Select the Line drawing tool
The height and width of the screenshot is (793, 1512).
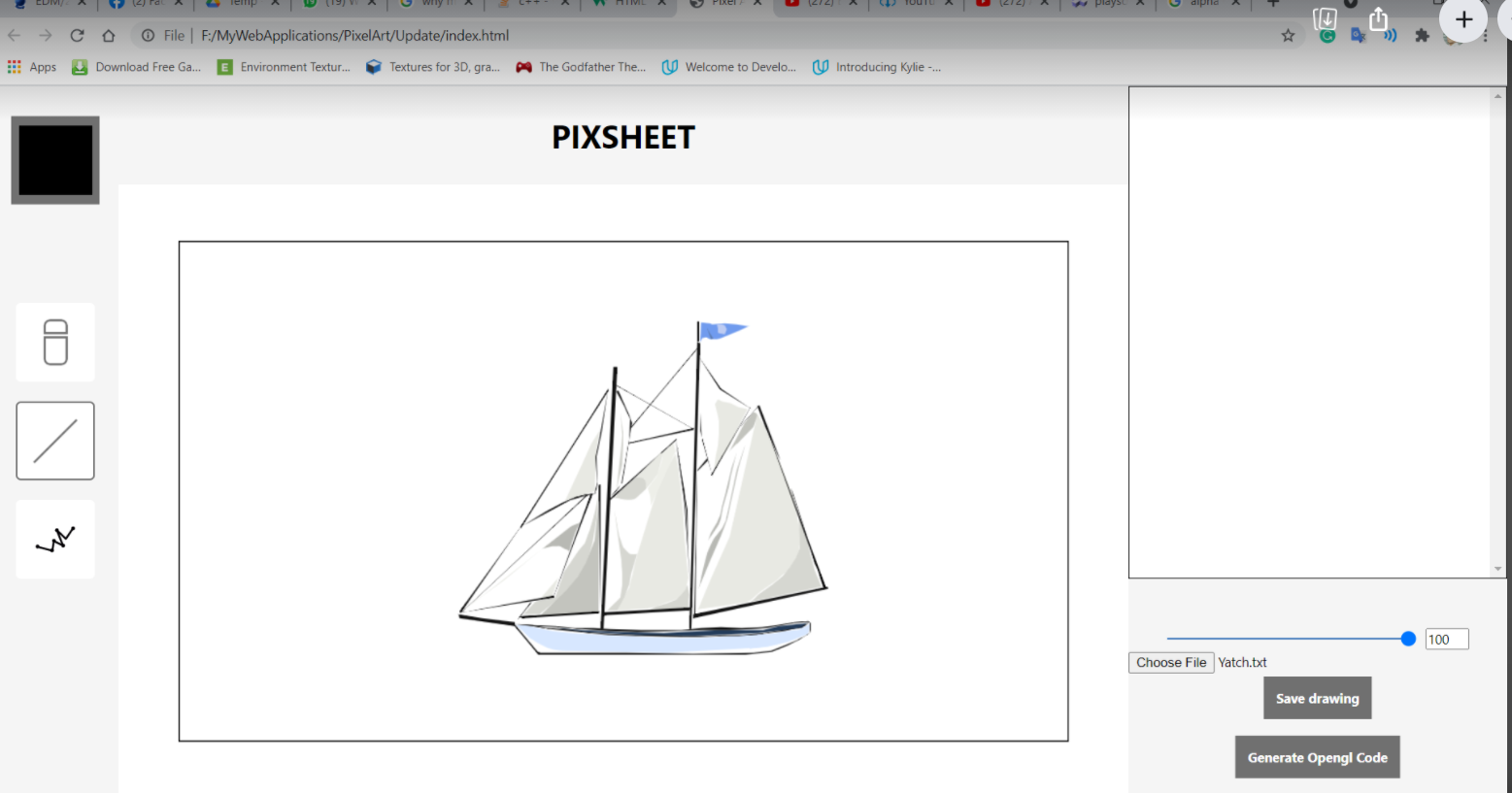click(54, 440)
